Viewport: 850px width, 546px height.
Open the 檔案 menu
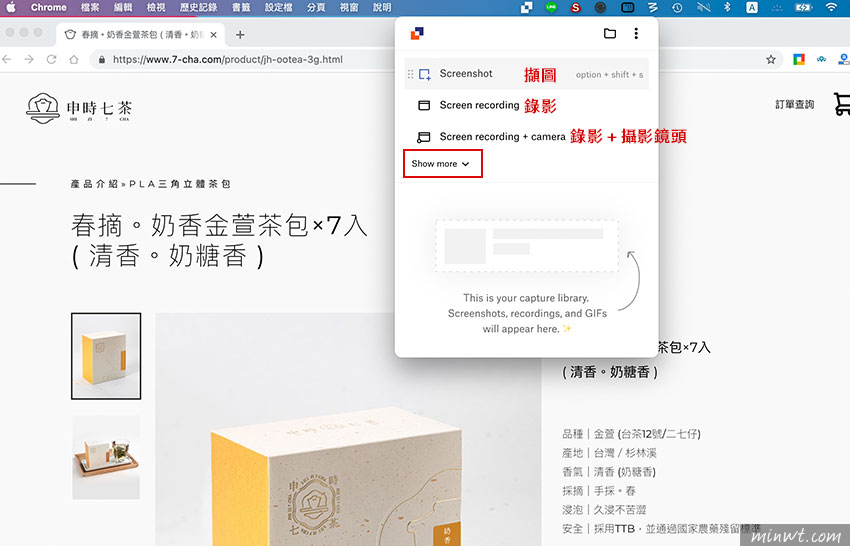click(89, 7)
